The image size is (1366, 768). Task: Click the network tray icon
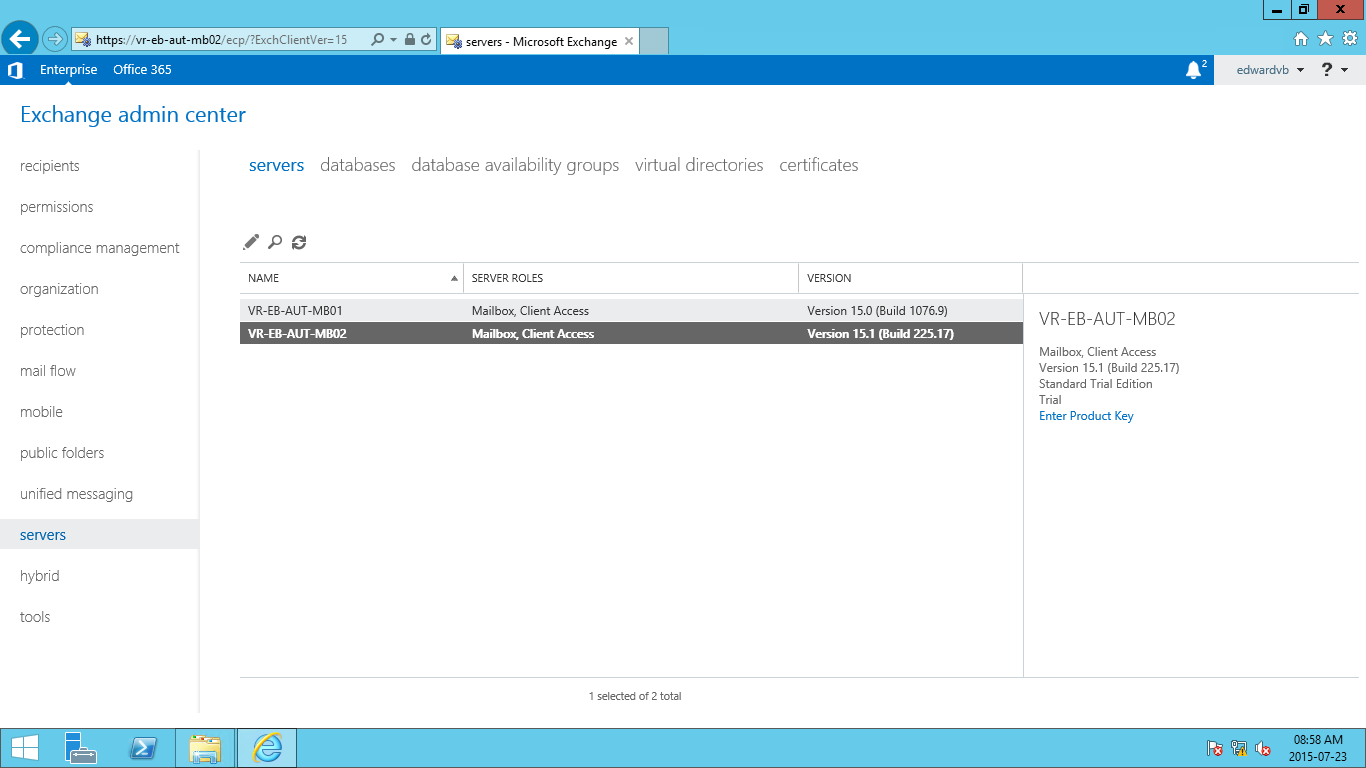pos(1239,748)
